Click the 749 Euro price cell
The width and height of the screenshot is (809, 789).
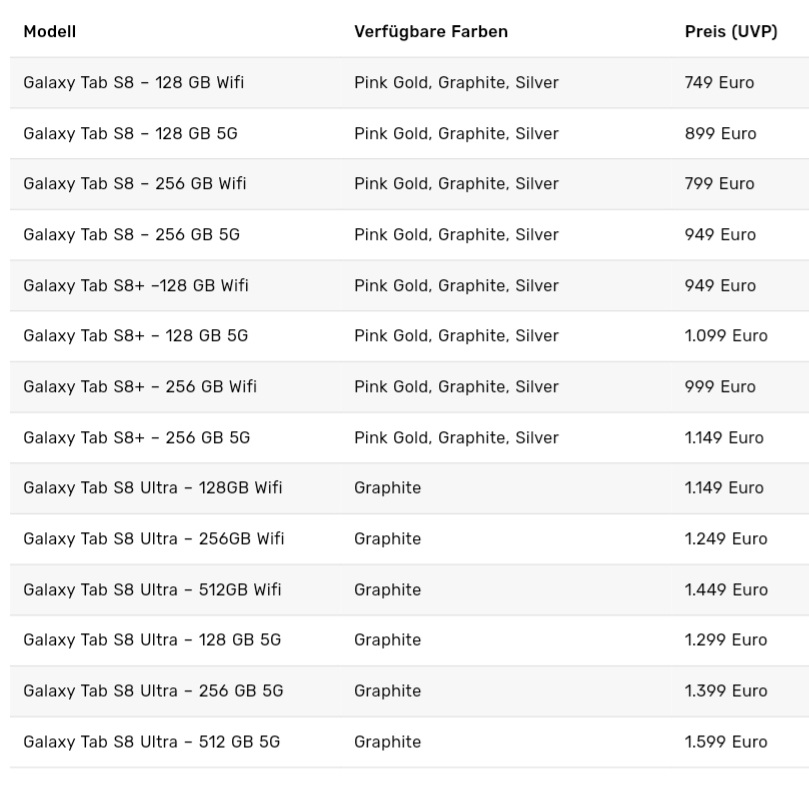(719, 83)
